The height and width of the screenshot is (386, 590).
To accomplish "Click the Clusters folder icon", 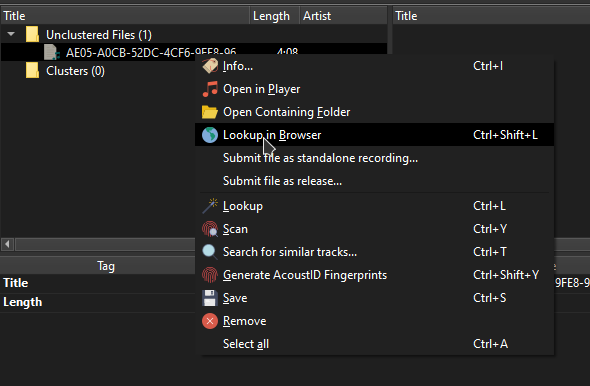I will coord(32,70).
